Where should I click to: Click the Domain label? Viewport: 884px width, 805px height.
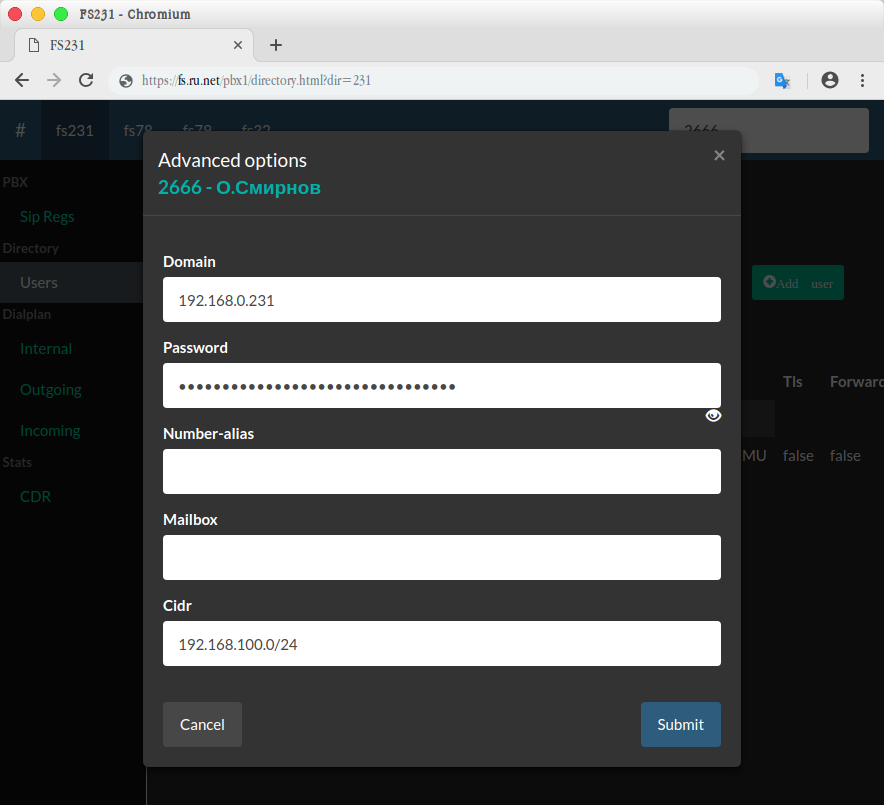pos(189,262)
